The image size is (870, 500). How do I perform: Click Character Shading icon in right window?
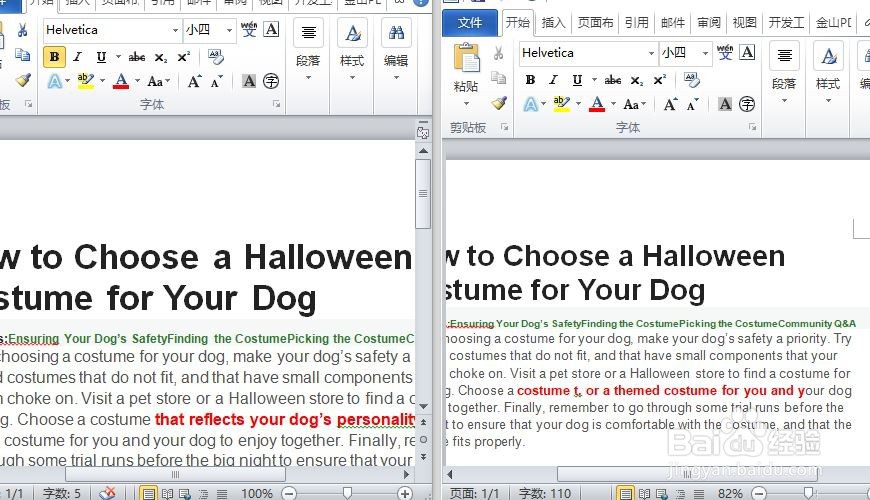click(725, 104)
